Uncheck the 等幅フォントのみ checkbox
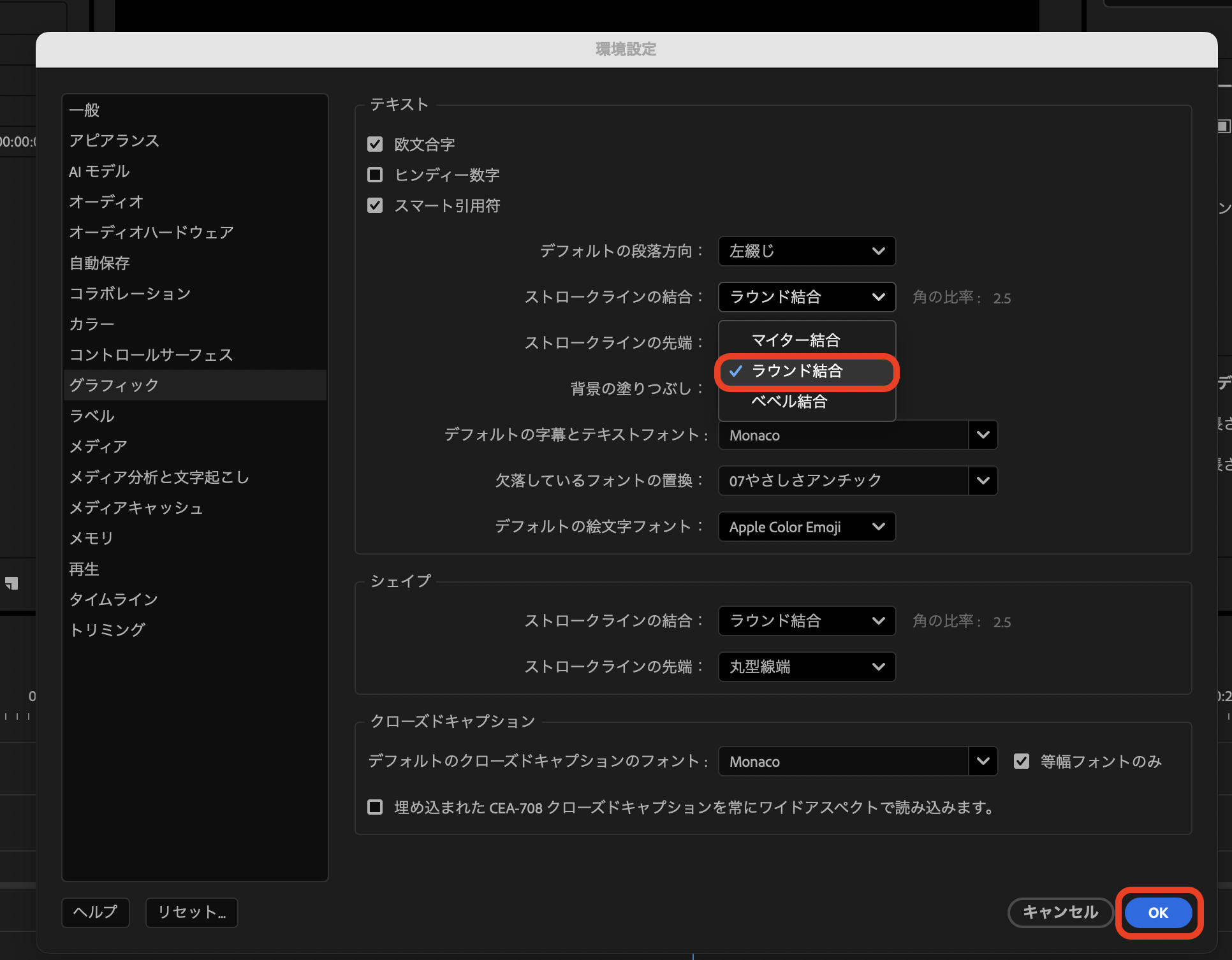The image size is (1232, 960). [x=1022, y=761]
